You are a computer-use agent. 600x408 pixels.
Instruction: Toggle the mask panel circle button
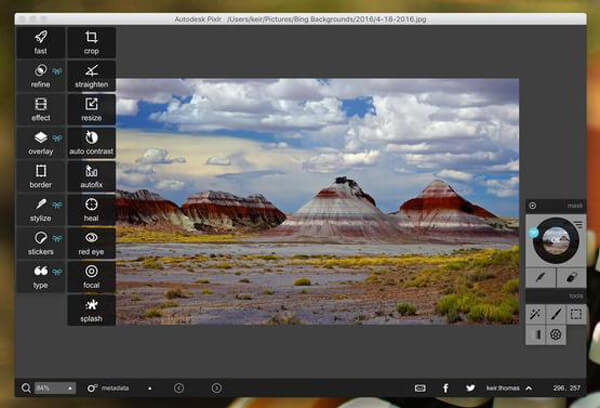[x=532, y=206]
